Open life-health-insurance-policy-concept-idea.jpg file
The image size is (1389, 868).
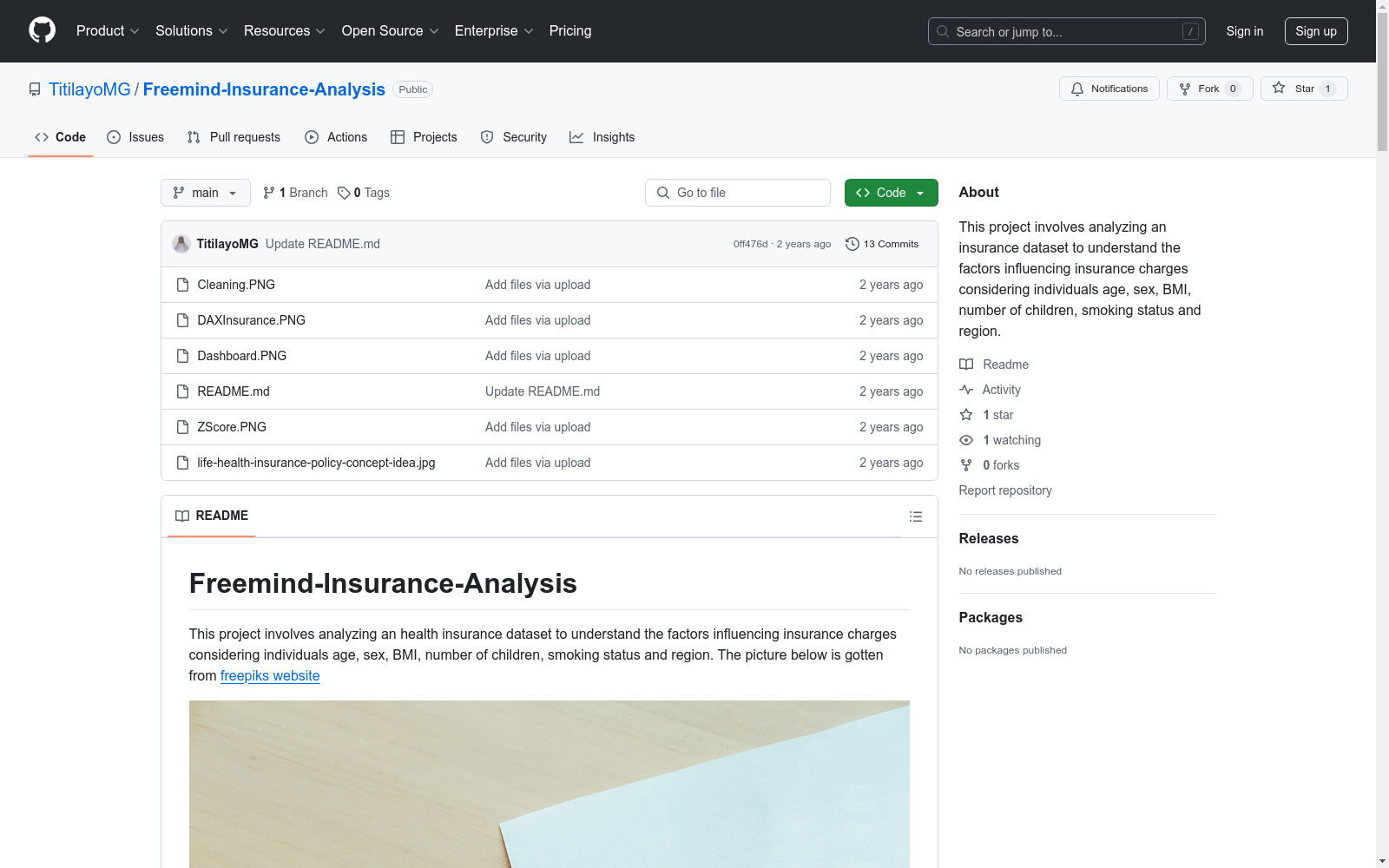tap(316, 463)
